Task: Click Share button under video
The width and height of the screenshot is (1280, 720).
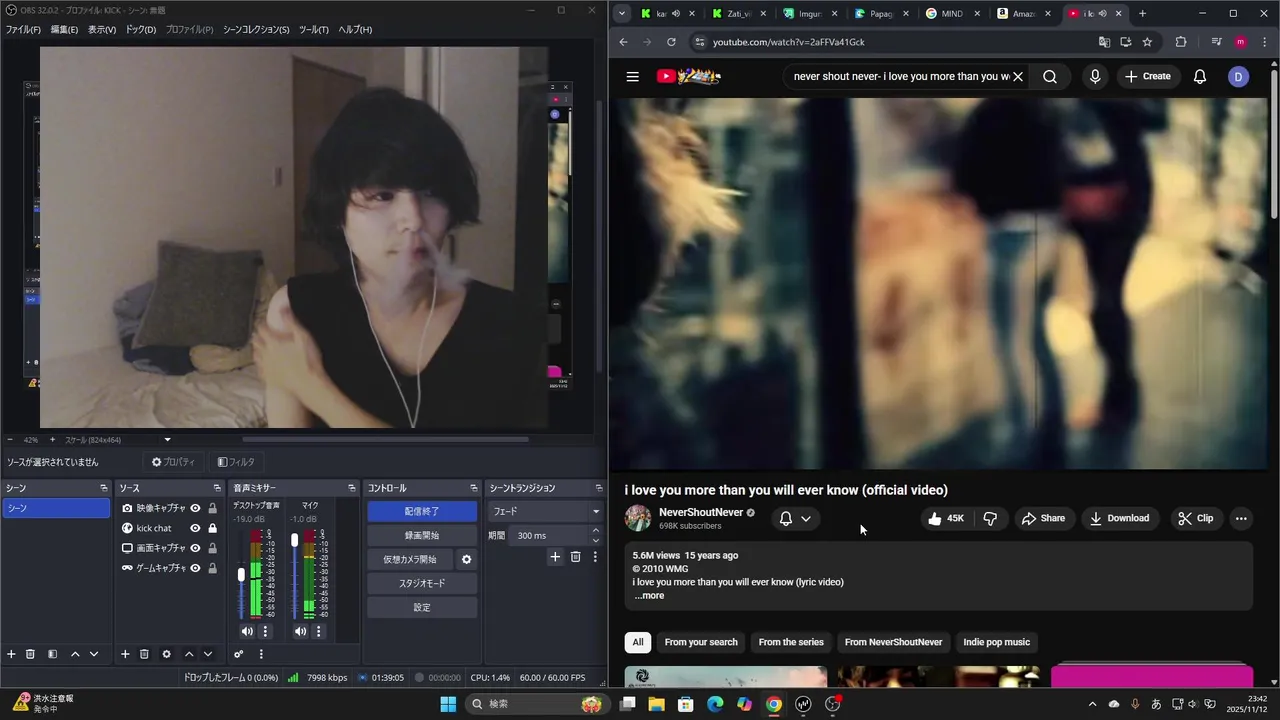Action: 1043,518
